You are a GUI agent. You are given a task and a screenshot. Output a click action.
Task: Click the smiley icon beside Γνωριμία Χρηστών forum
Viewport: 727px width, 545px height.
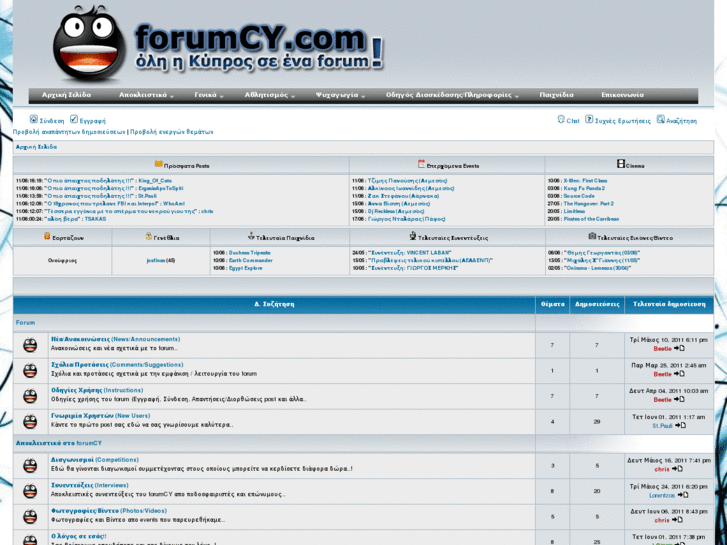pyautogui.click(x=30, y=422)
